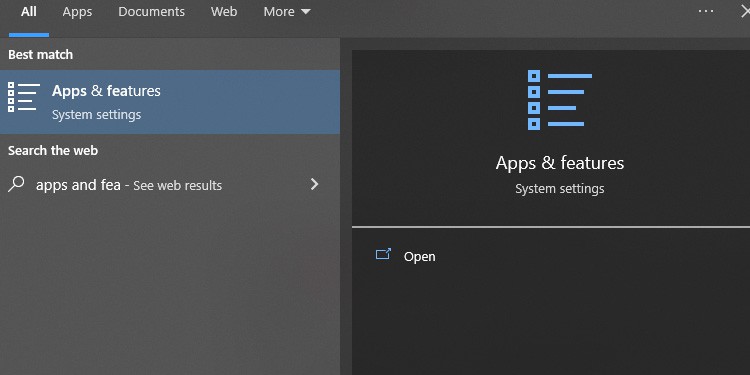Open Apps & features best match result
The width and height of the screenshot is (750, 375).
[170, 102]
